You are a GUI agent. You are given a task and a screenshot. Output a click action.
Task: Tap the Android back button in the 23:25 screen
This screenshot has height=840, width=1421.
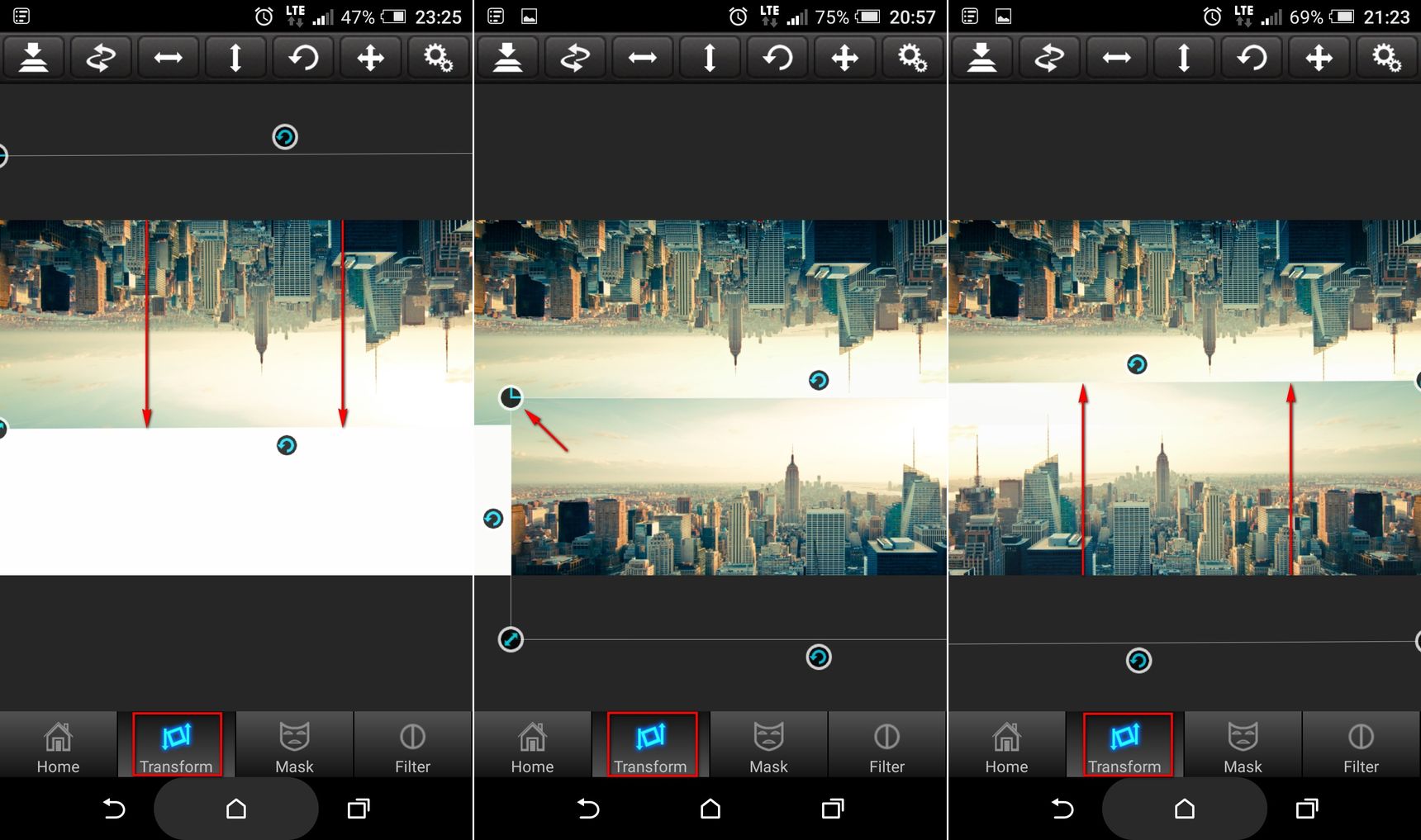(x=114, y=809)
